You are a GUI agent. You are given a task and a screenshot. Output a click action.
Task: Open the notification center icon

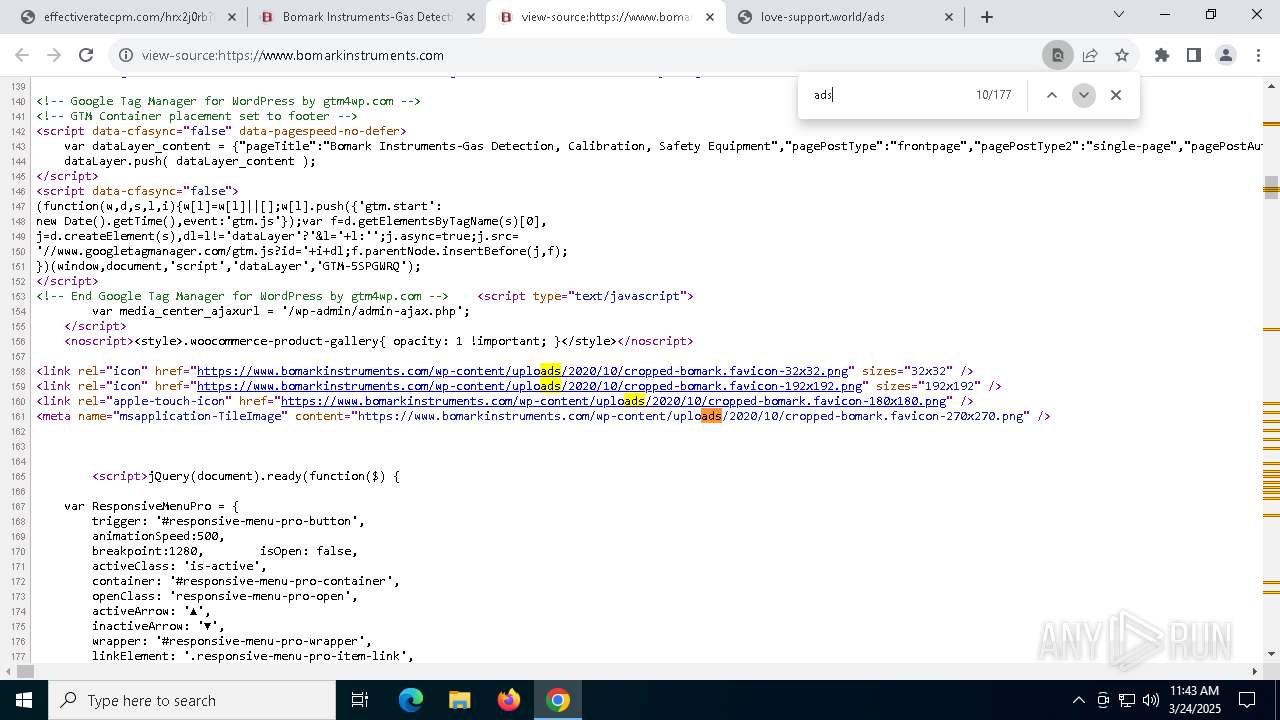point(1247,700)
